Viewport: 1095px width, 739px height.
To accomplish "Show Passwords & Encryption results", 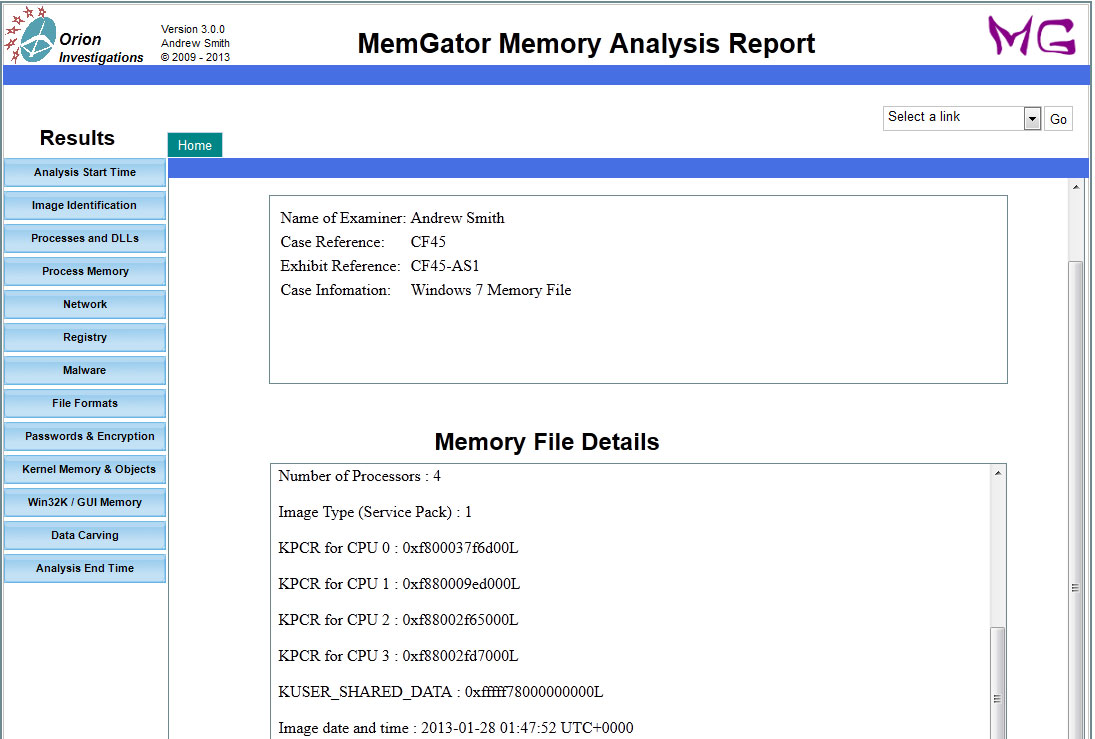I will click(85, 437).
